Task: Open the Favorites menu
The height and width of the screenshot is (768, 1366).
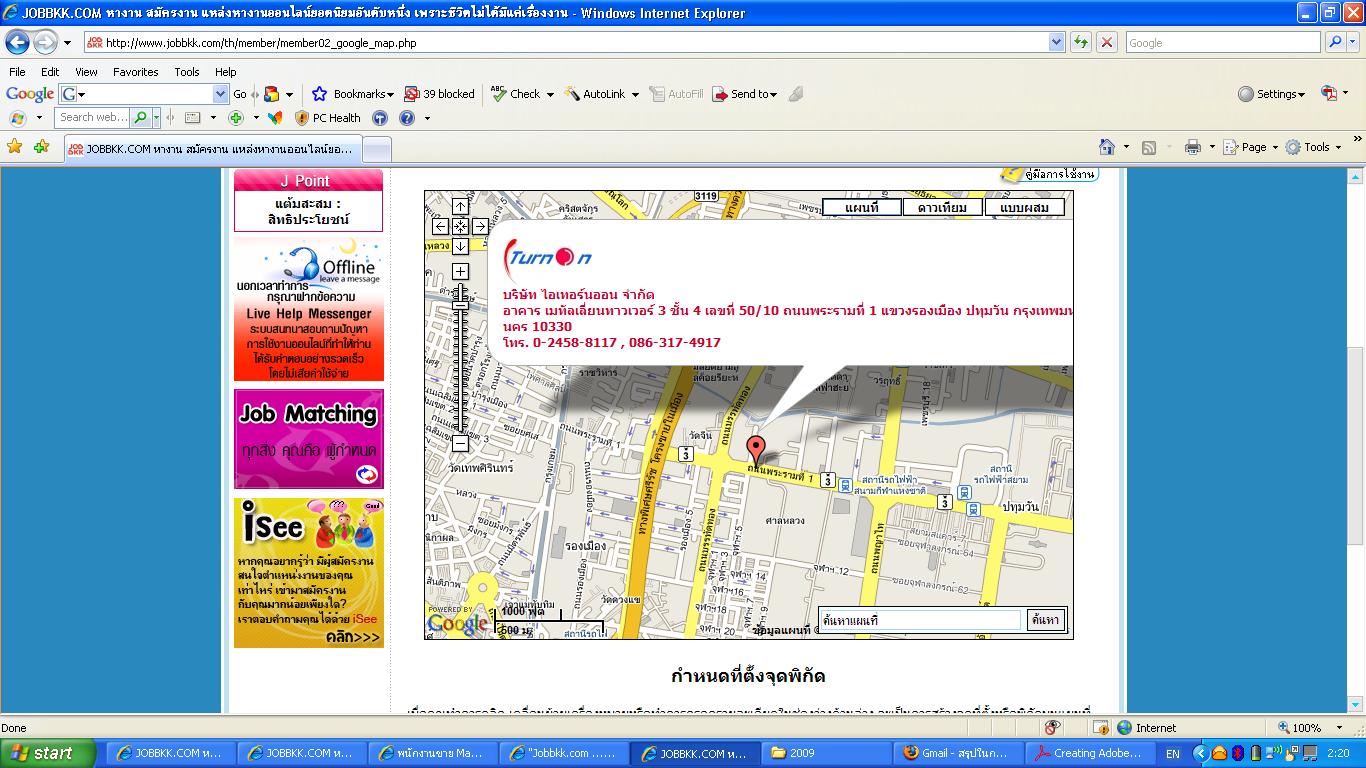Action: [135, 72]
